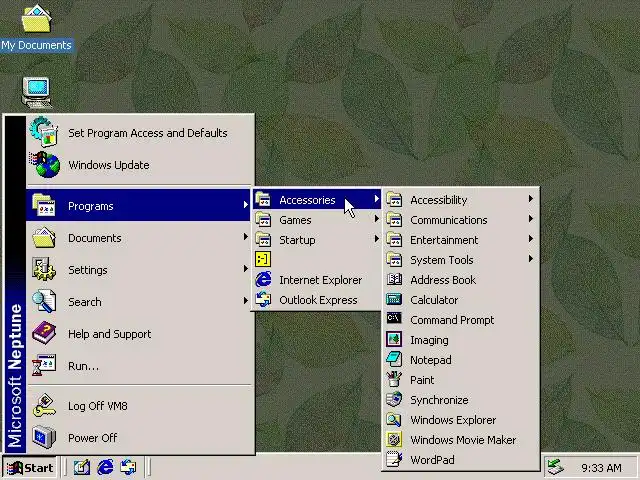The image size is (640, 480).
Task: Expand the Communications submenu arrow
Action: pyautogui.click(x=531, y=219)
